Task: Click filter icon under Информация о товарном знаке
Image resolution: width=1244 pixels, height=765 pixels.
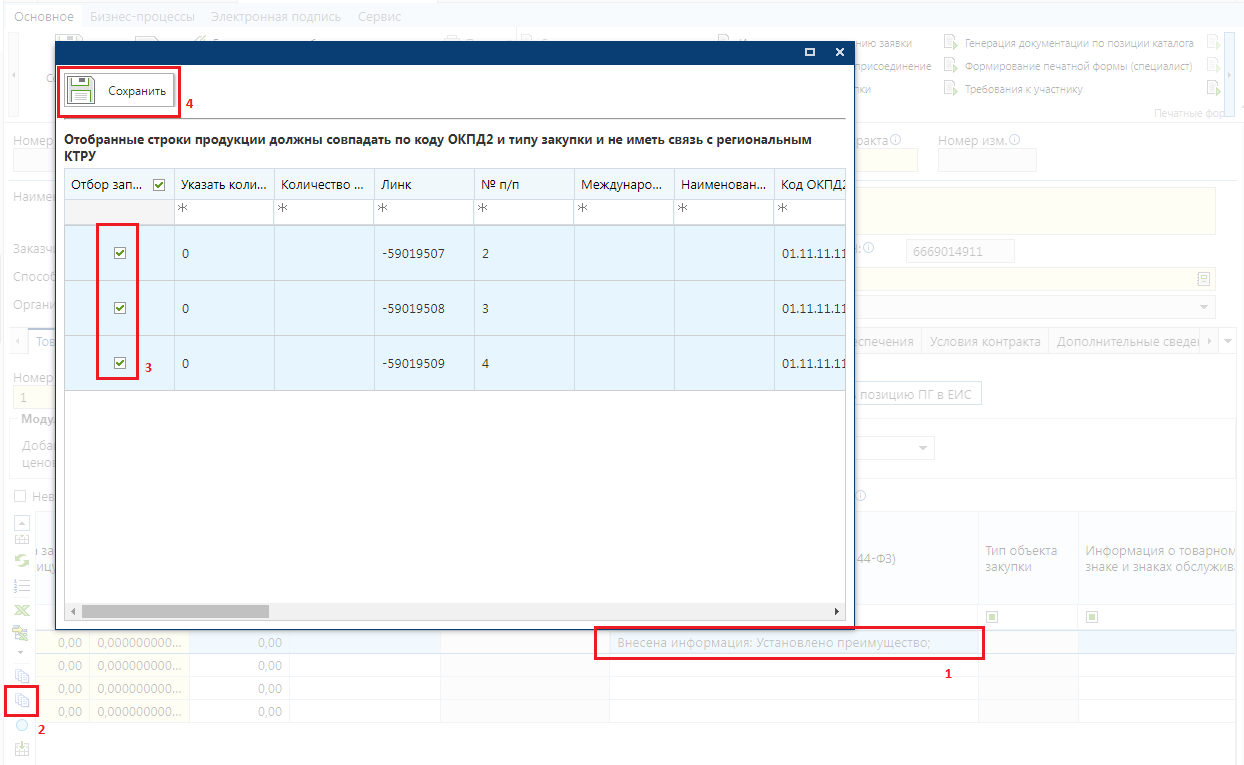Action: [1092, 616]
